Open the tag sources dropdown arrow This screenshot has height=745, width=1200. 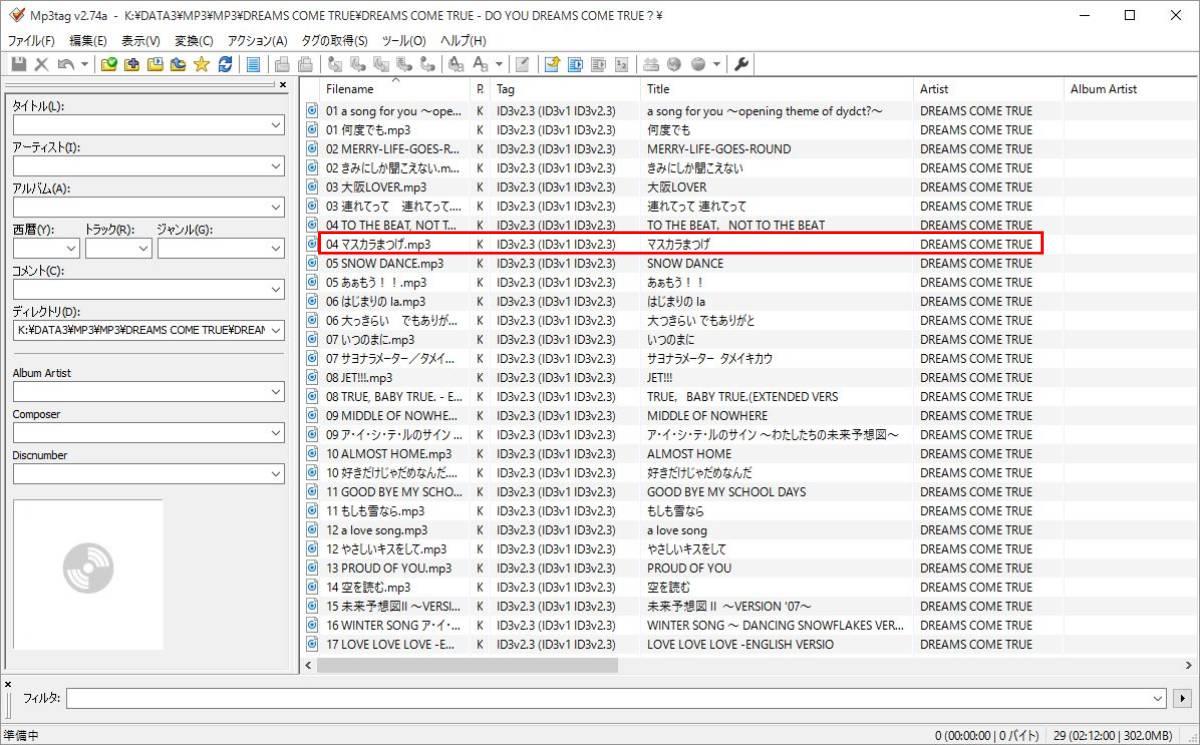click(x=716, y=64)
